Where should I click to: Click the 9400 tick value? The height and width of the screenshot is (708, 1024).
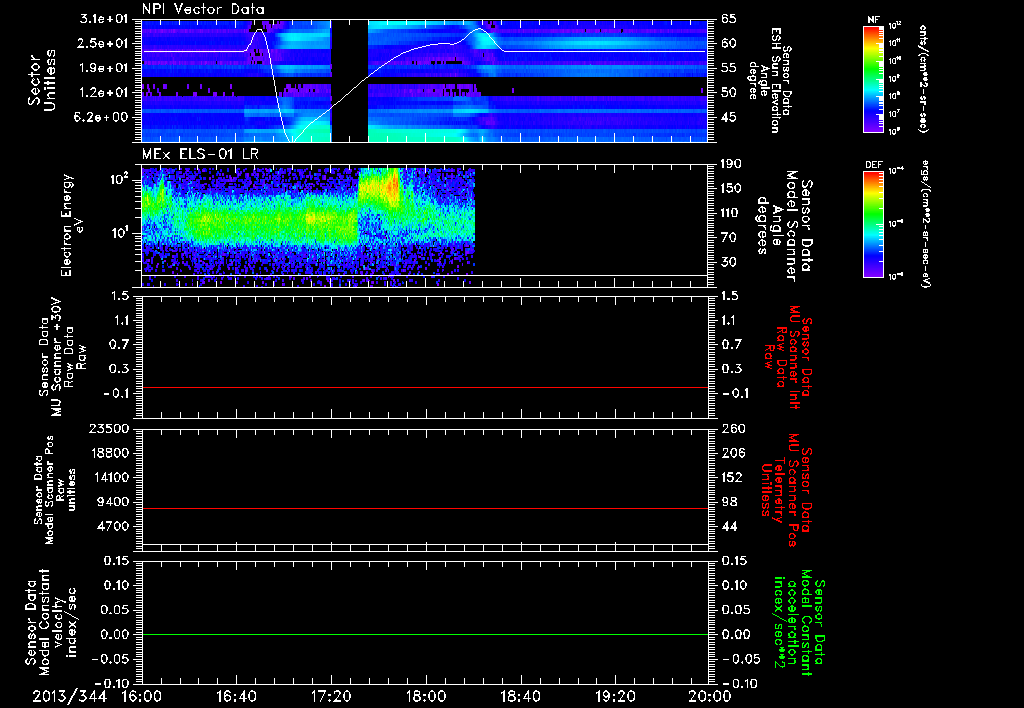(x=113, y=502)
